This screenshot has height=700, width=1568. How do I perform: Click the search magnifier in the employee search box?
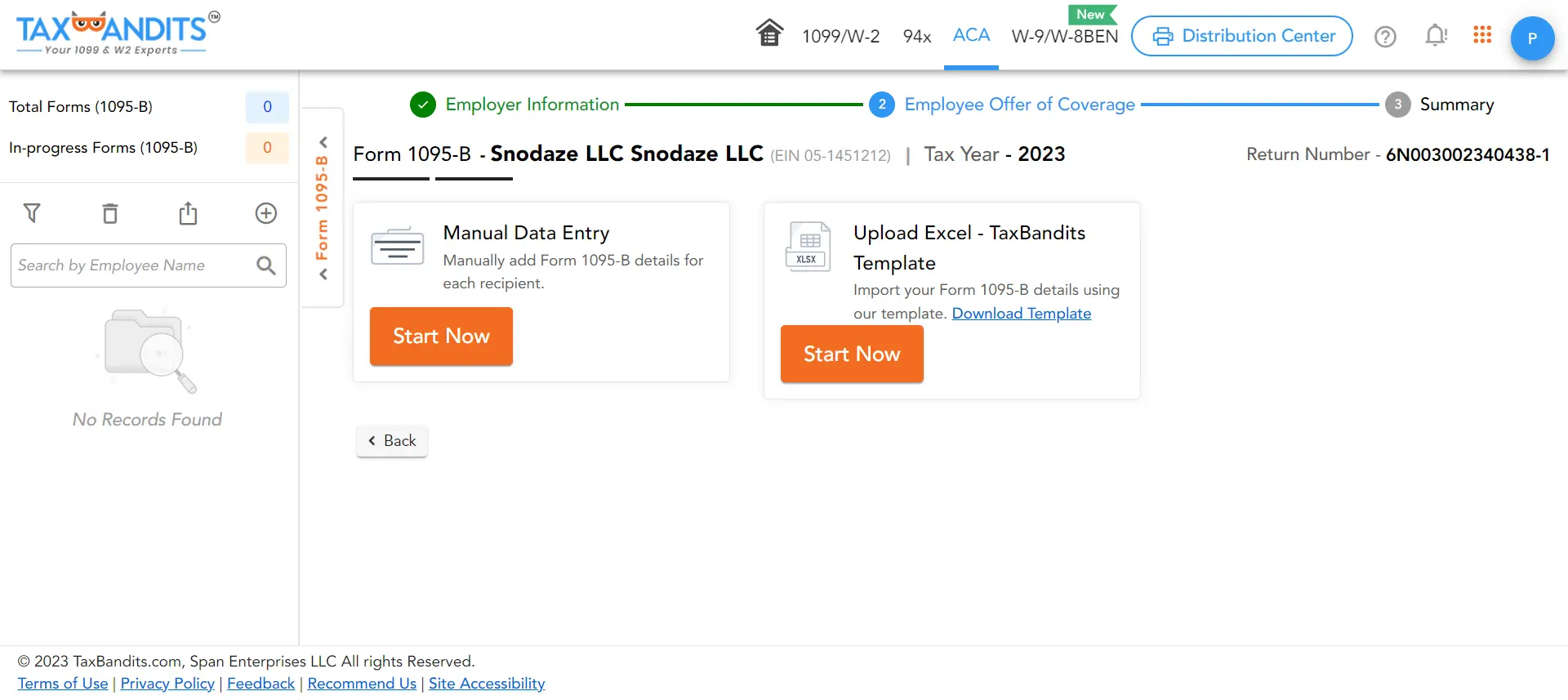click(x=265, y=265)
